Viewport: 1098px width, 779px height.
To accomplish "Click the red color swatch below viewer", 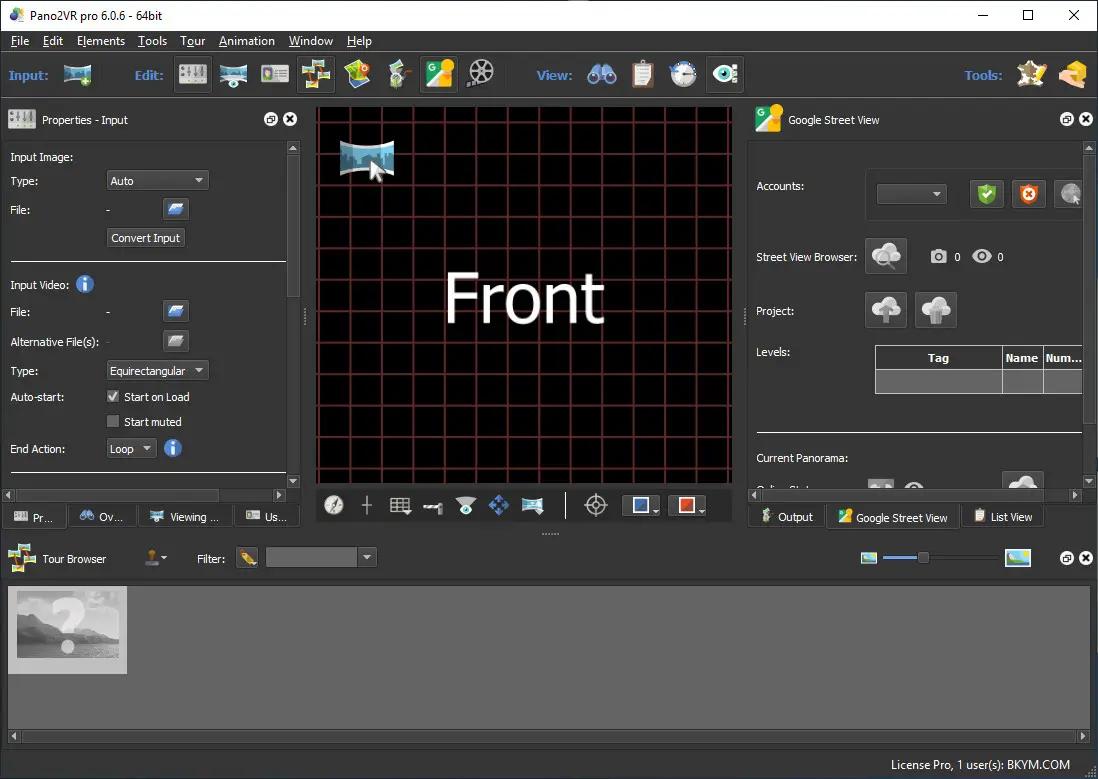I will [x=686, y=506].
